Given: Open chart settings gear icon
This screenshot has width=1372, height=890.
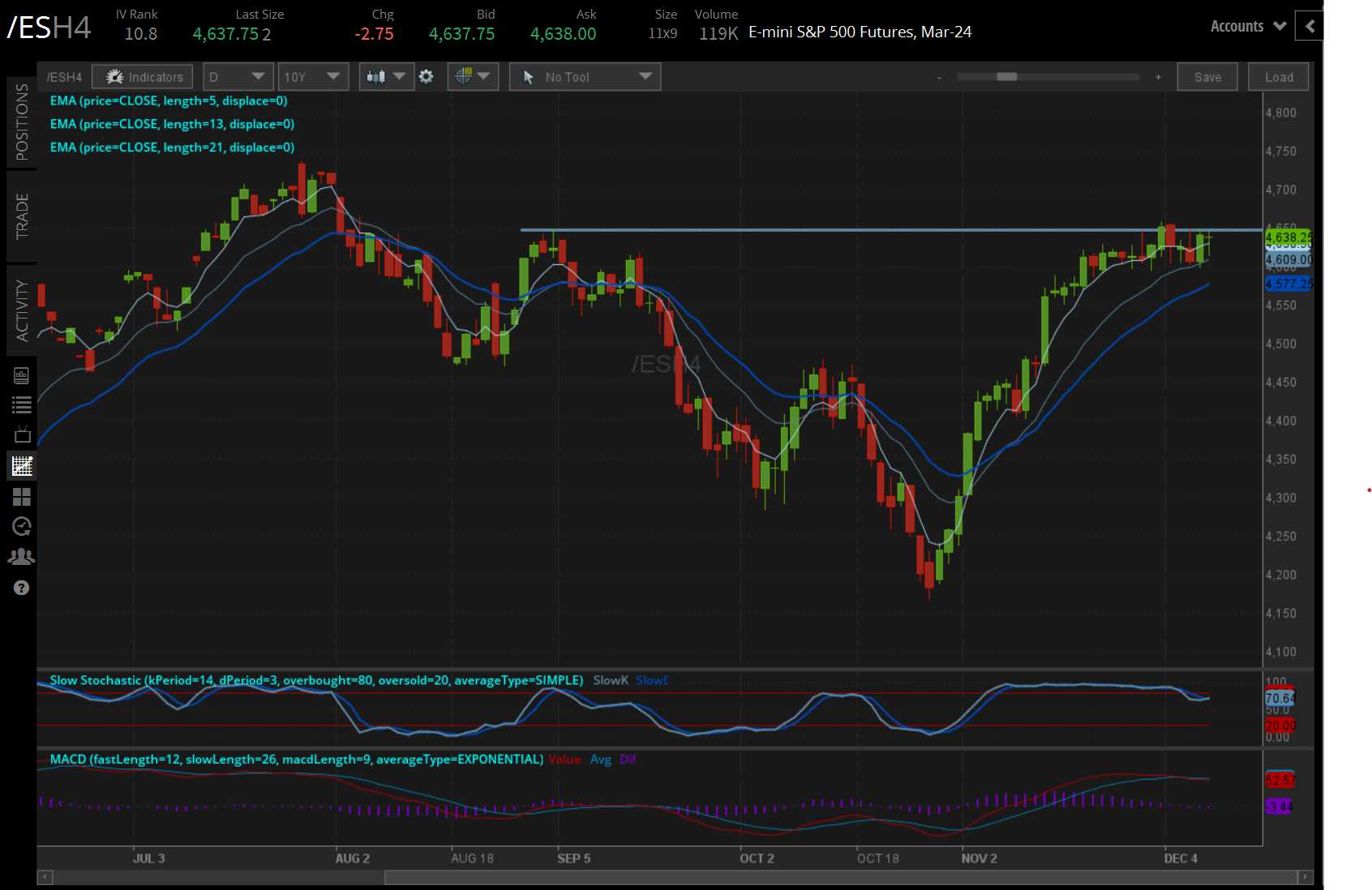Looking at the screenshot, I should click(426, 77).
